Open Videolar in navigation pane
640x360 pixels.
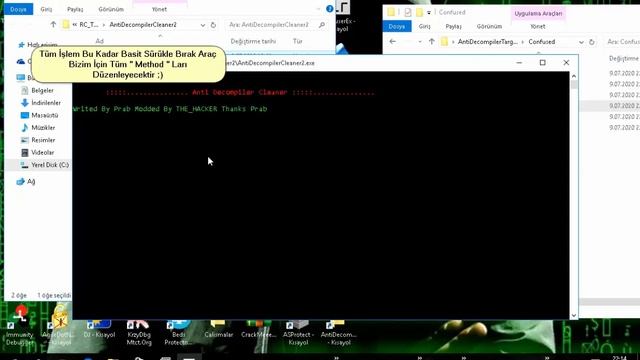tap(42, 152)
